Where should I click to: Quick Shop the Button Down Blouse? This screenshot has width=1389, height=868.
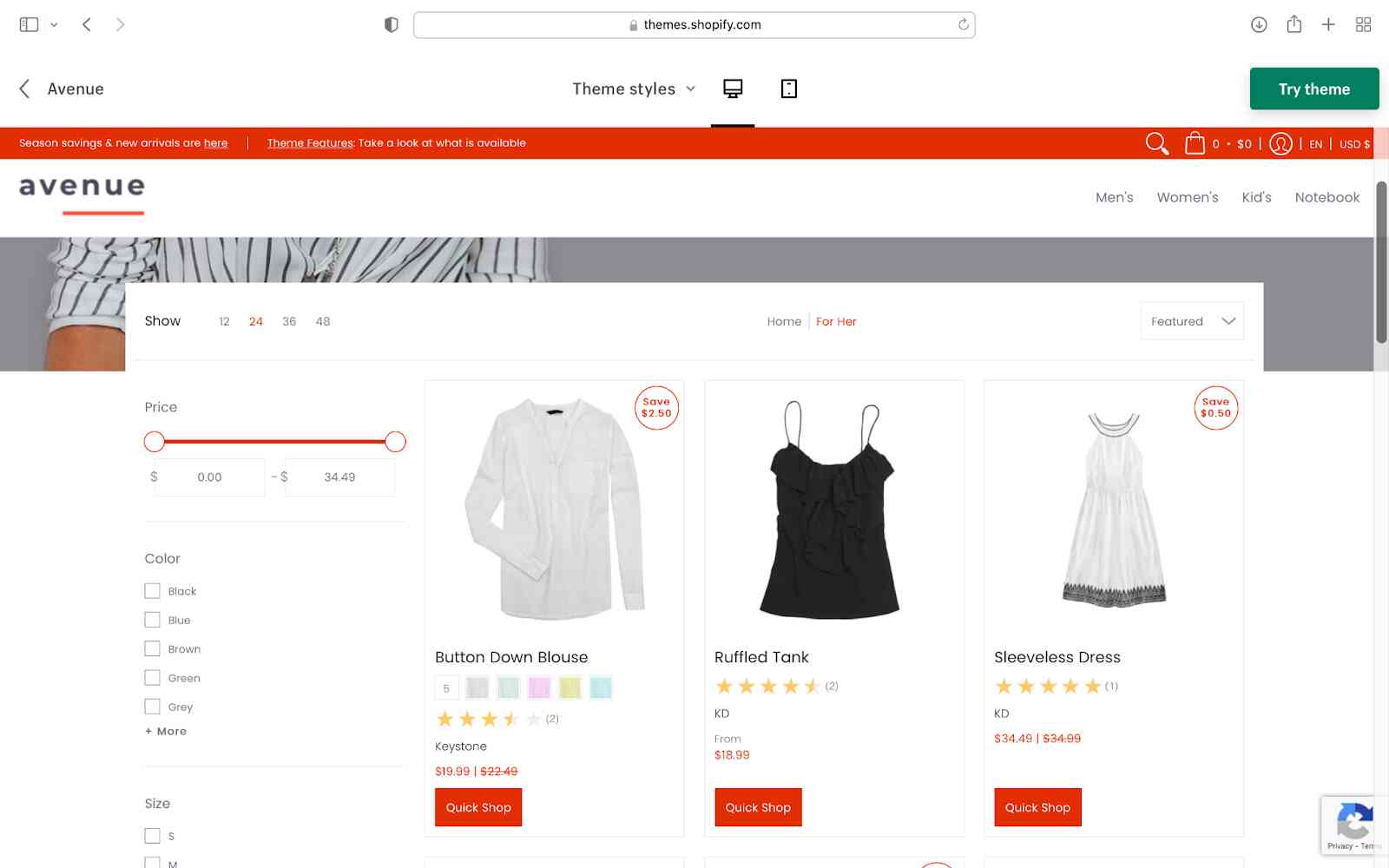click(478, 807)
